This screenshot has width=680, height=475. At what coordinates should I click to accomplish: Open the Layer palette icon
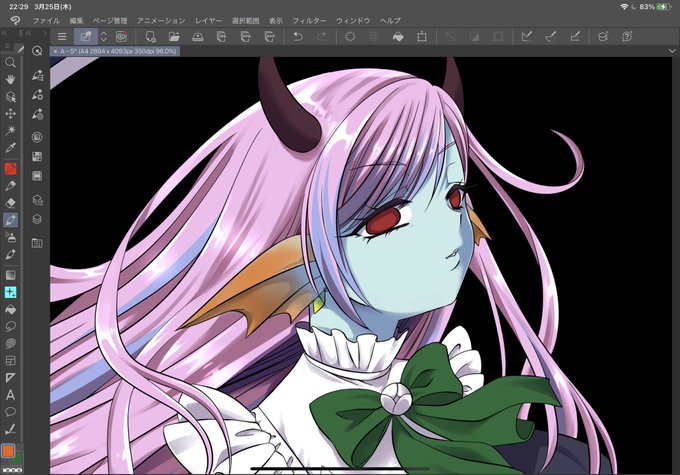(x=37, y=219)
